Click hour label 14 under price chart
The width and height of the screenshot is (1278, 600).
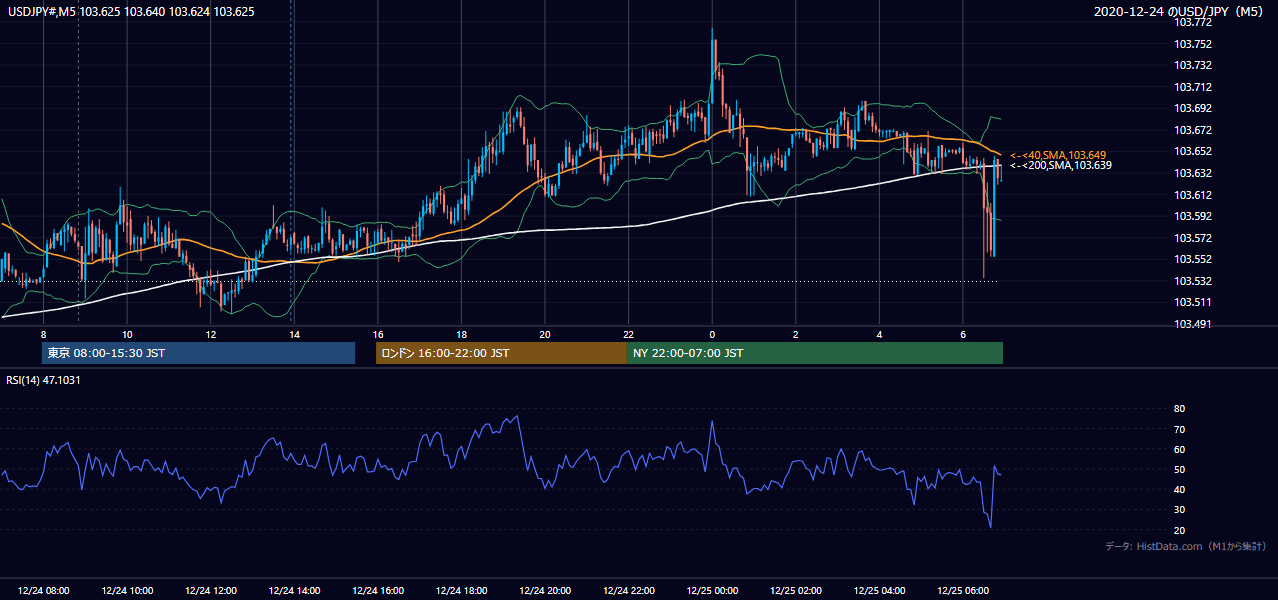pos(294,334)
